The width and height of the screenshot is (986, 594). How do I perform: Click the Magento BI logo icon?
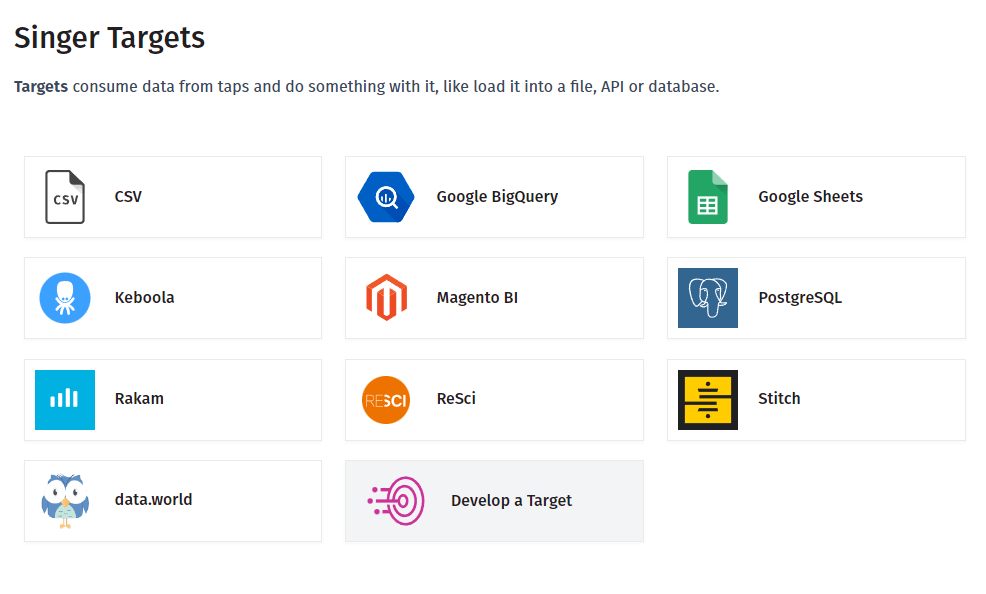pos(386,297)
